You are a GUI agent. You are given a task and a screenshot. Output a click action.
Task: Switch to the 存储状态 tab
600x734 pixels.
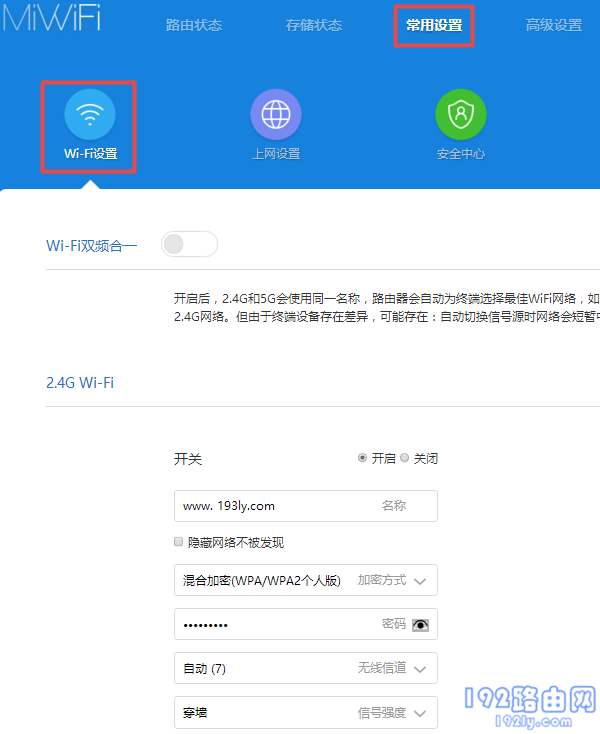click(x=314, y=25)
